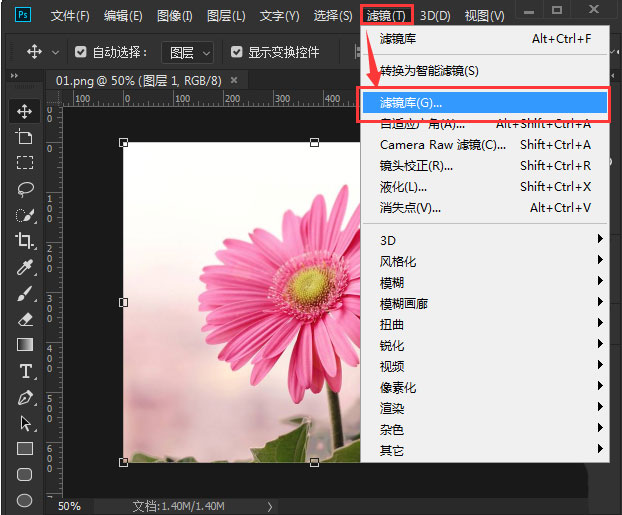Image resolution: width=622 pixels, height=515 pixels.
Task: Click the pink flower canvas image
Action: [242, 302]
